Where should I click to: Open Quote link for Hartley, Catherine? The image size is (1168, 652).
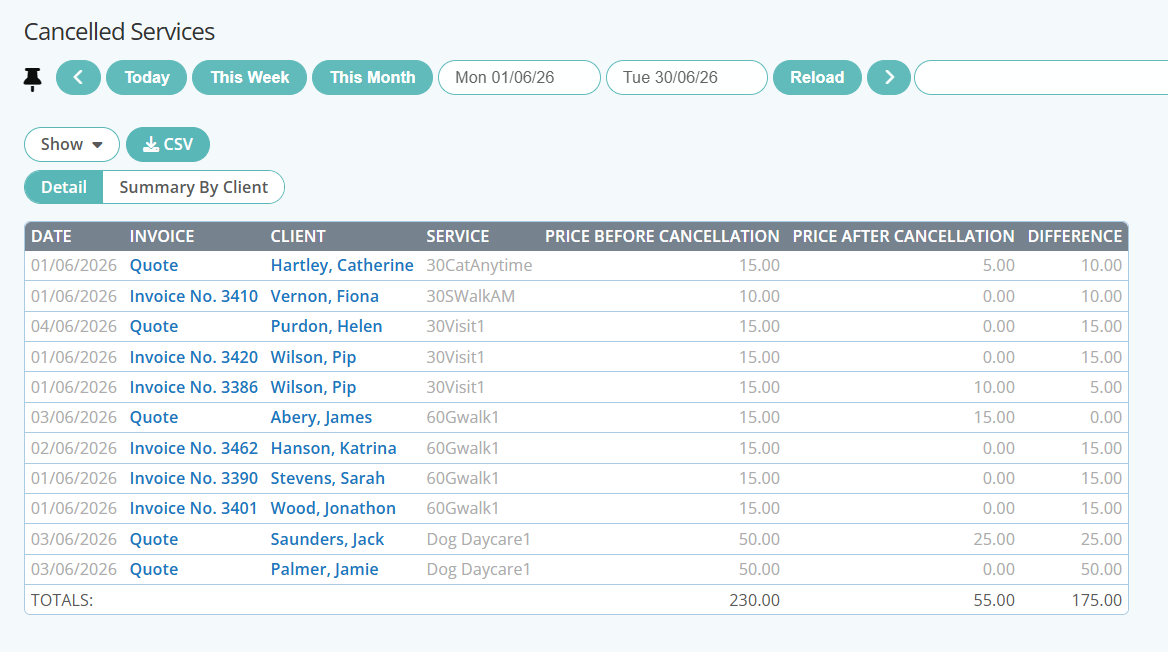(154, 265)
